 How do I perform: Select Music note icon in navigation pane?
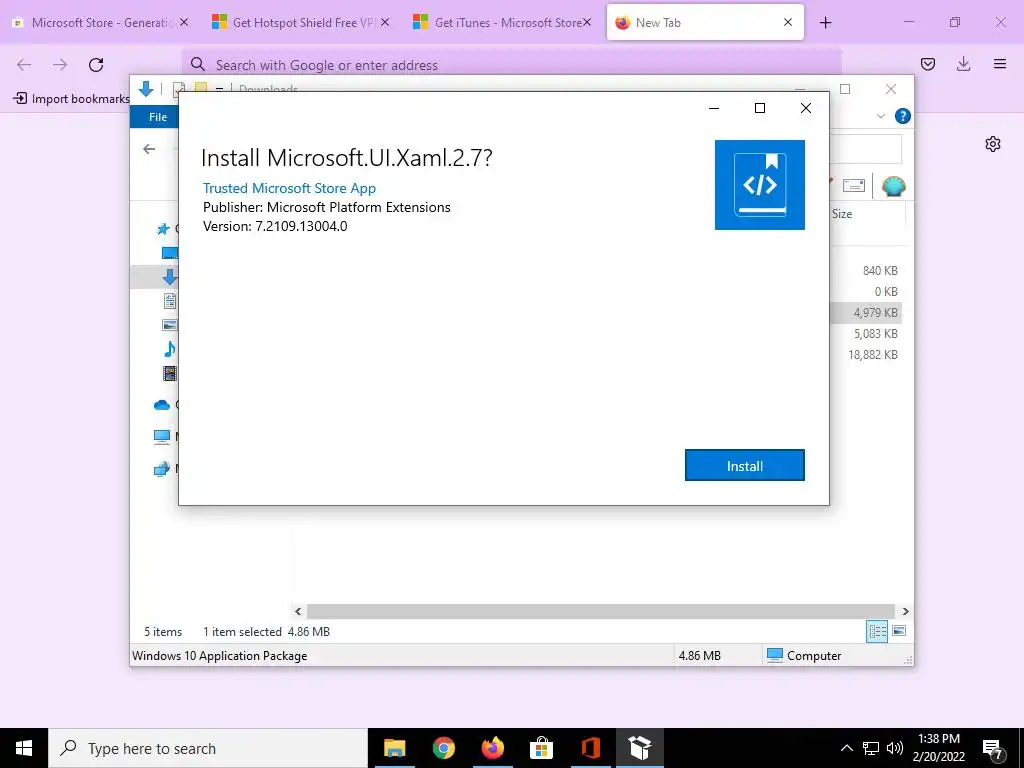coord(170,349)
